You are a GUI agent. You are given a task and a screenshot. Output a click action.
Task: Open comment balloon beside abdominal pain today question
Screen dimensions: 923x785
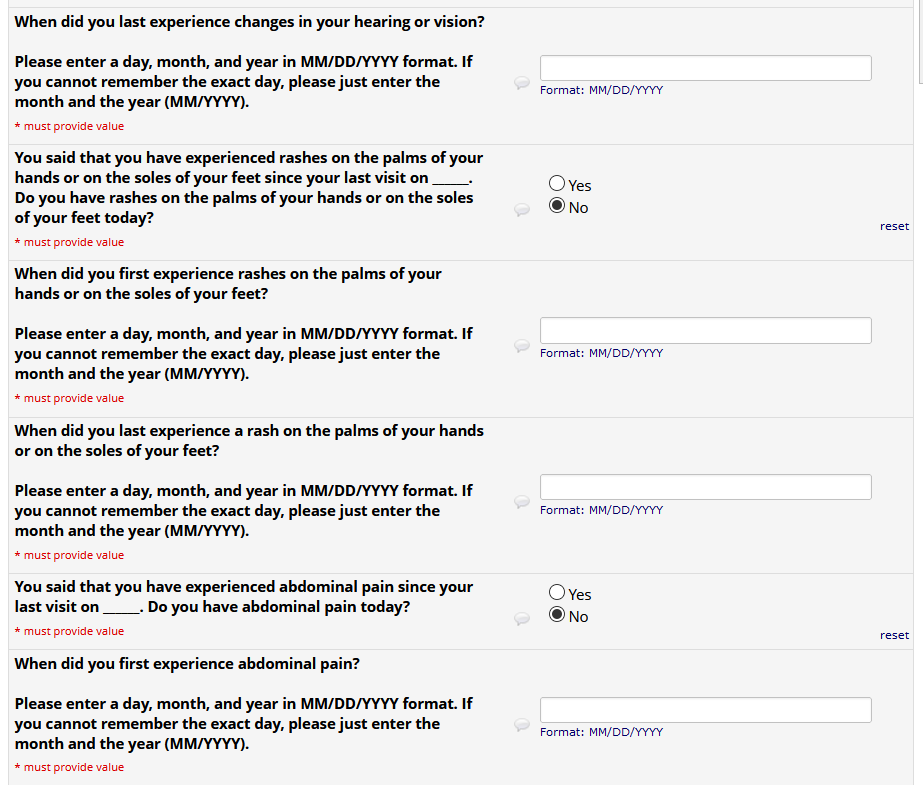pyautogui.click(x=521, y=618)
